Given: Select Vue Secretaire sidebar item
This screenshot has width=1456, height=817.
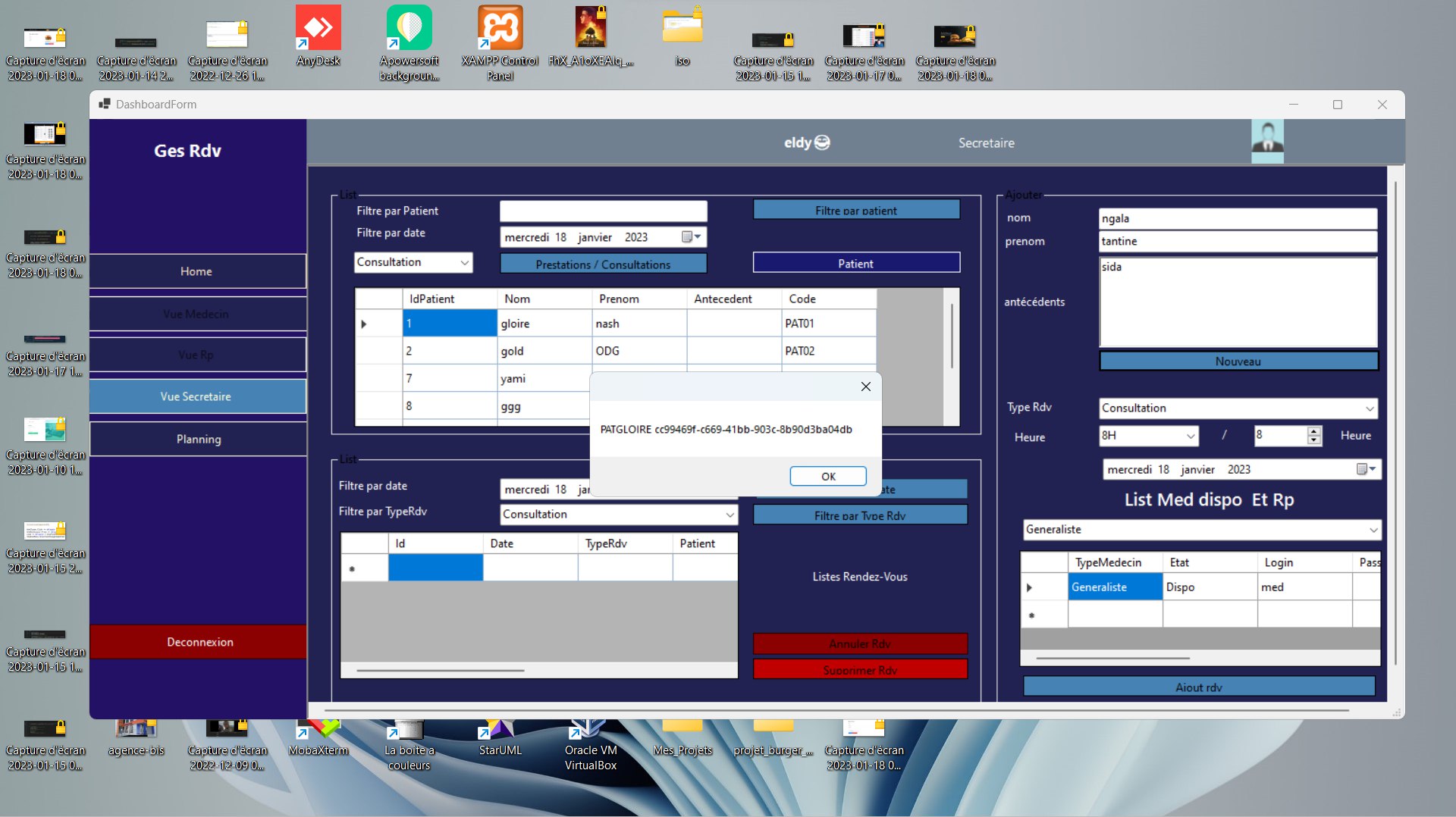Looking at the screenshot, I should (197, 396).
